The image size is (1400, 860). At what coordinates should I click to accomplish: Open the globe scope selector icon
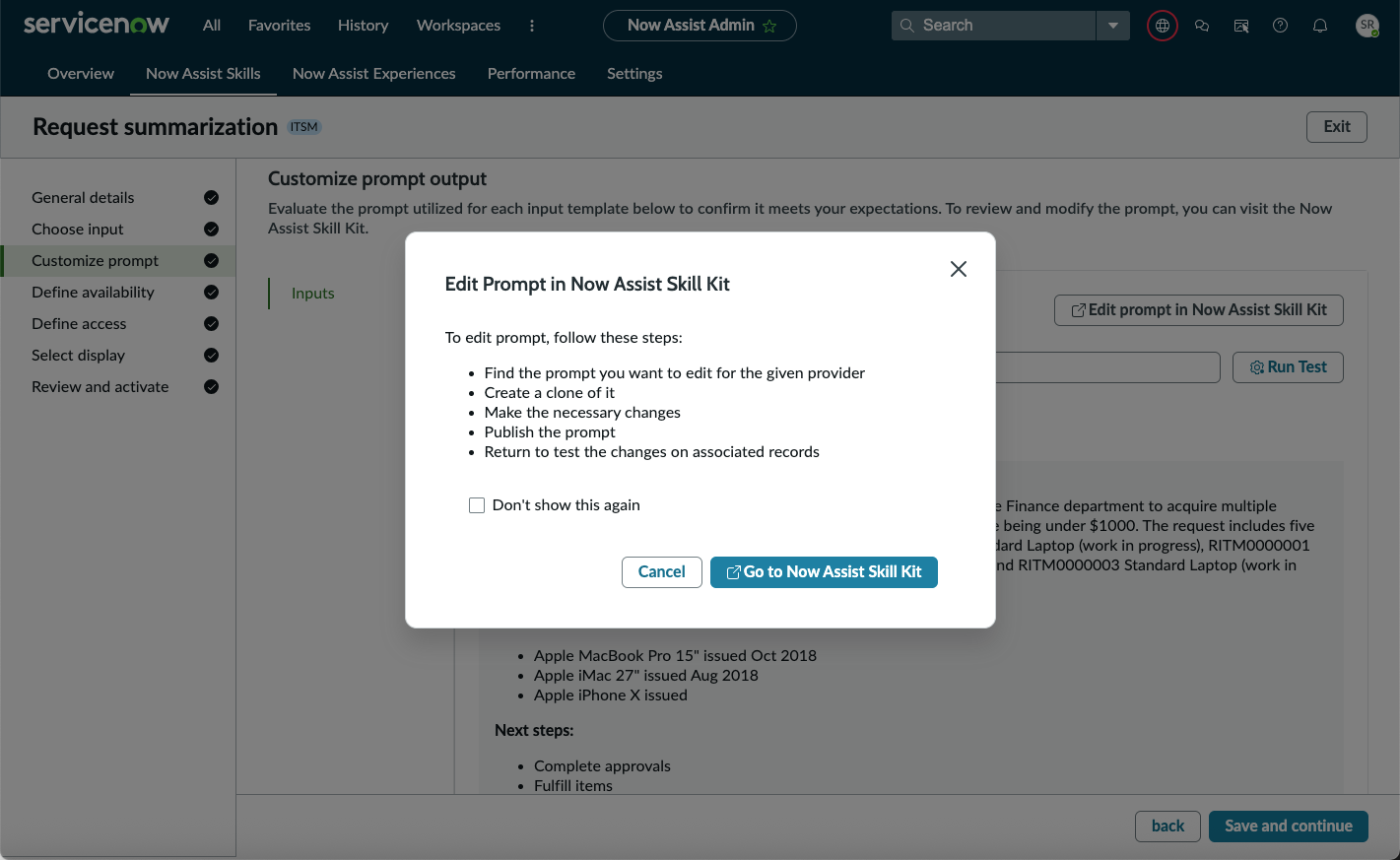point(1163,26)
